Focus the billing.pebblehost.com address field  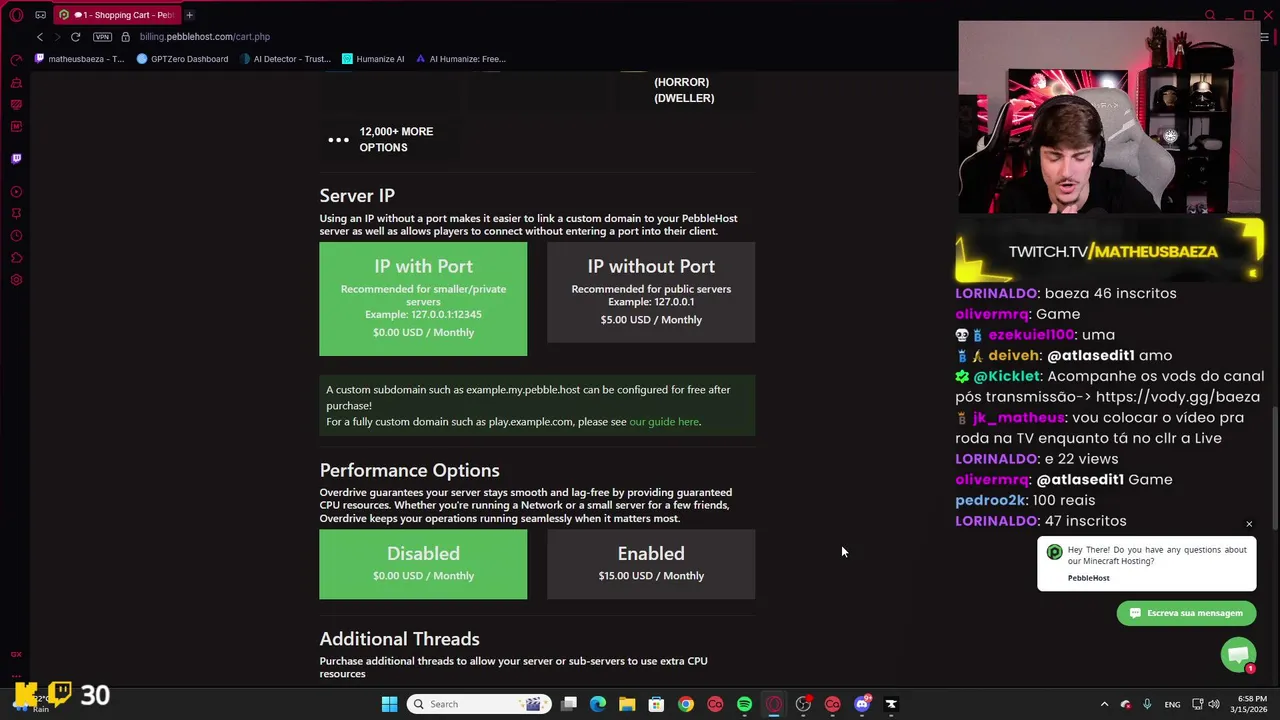pos(205,37)
